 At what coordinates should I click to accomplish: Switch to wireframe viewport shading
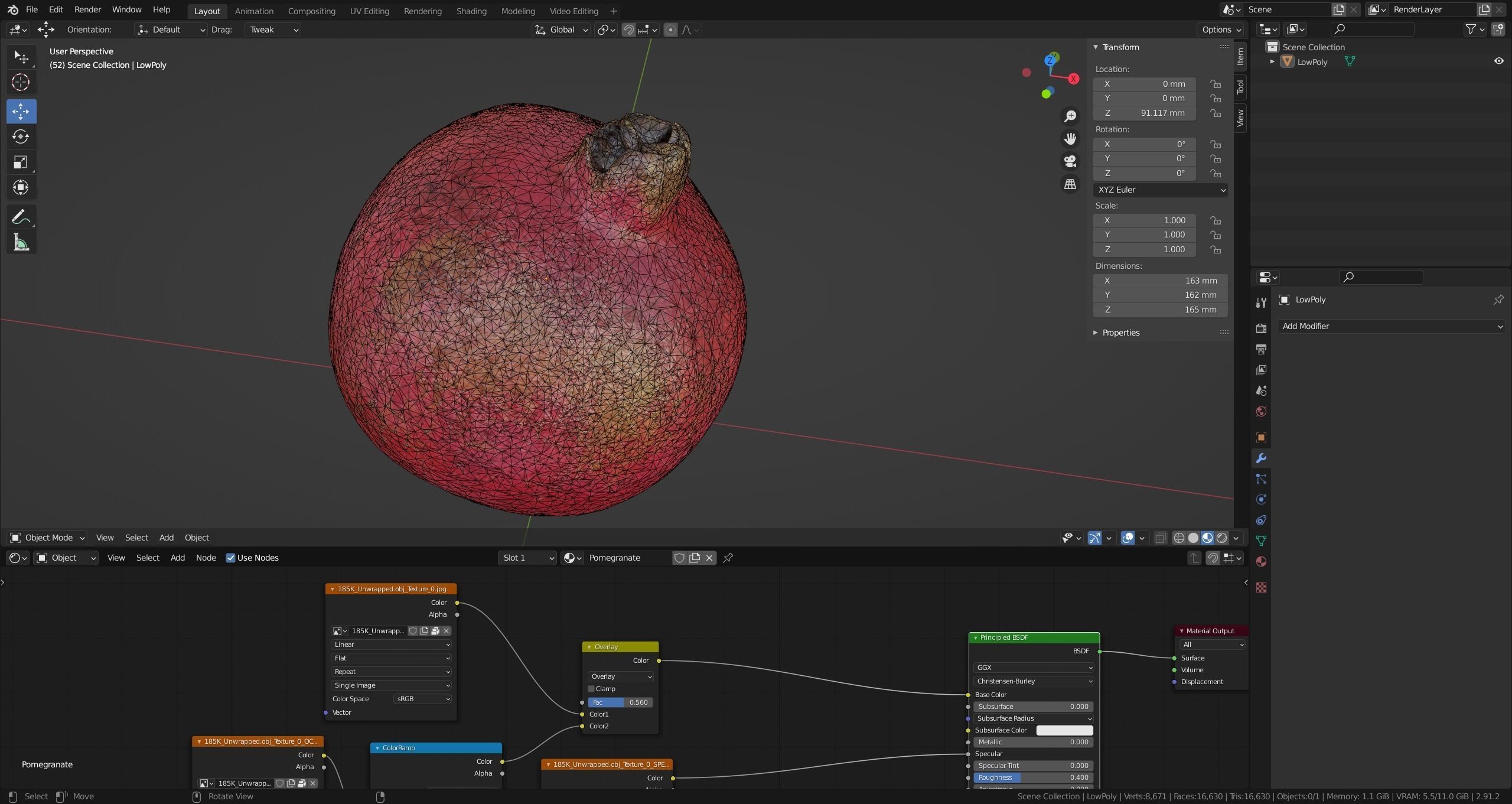(1179, 538)
